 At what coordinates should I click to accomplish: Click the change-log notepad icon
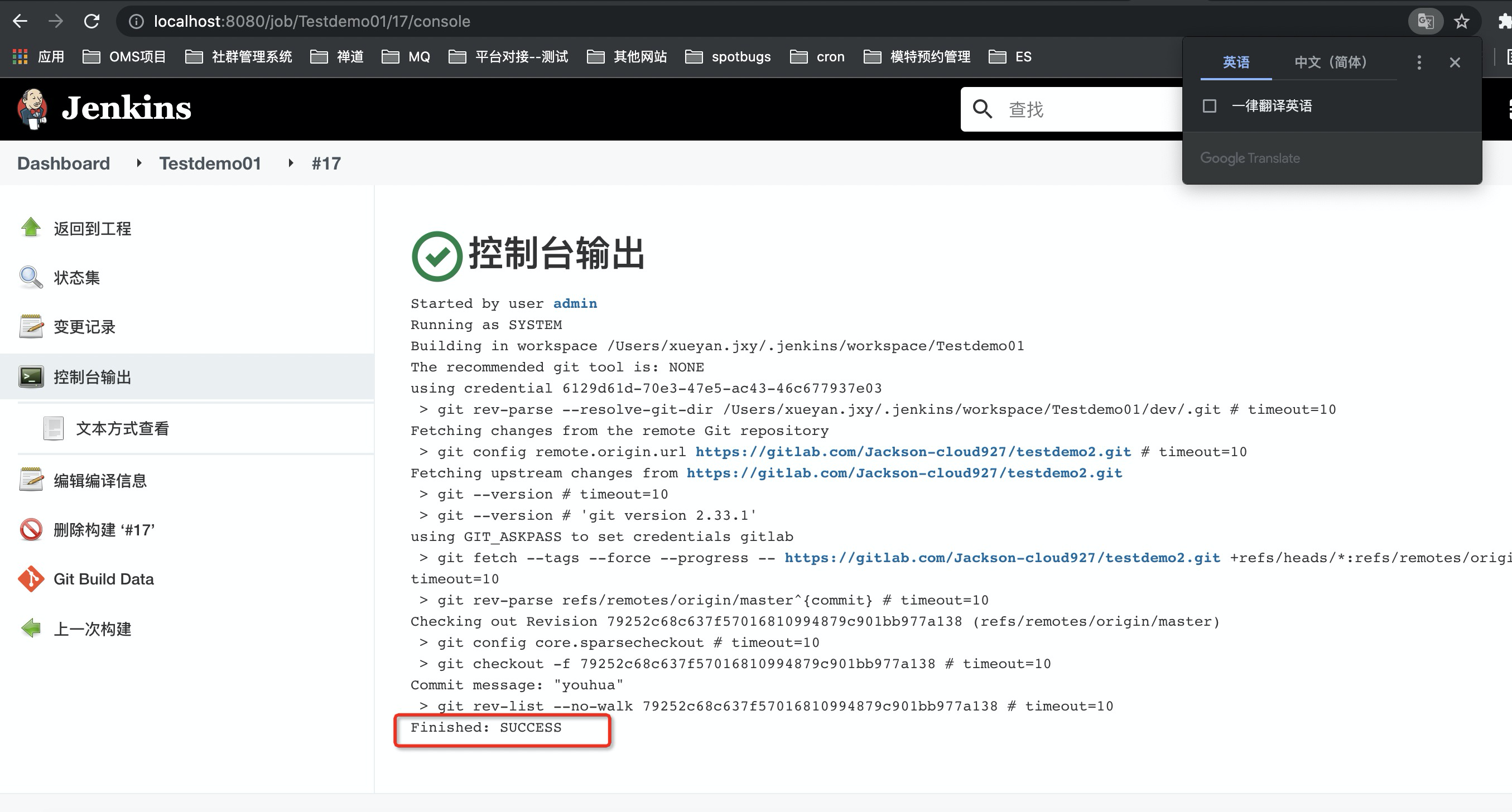click(x=31, y=327)
